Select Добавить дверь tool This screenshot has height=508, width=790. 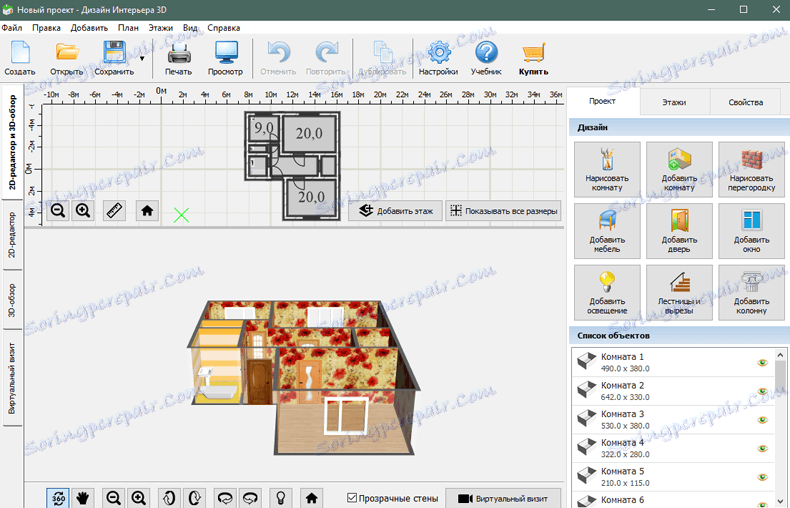679,231
